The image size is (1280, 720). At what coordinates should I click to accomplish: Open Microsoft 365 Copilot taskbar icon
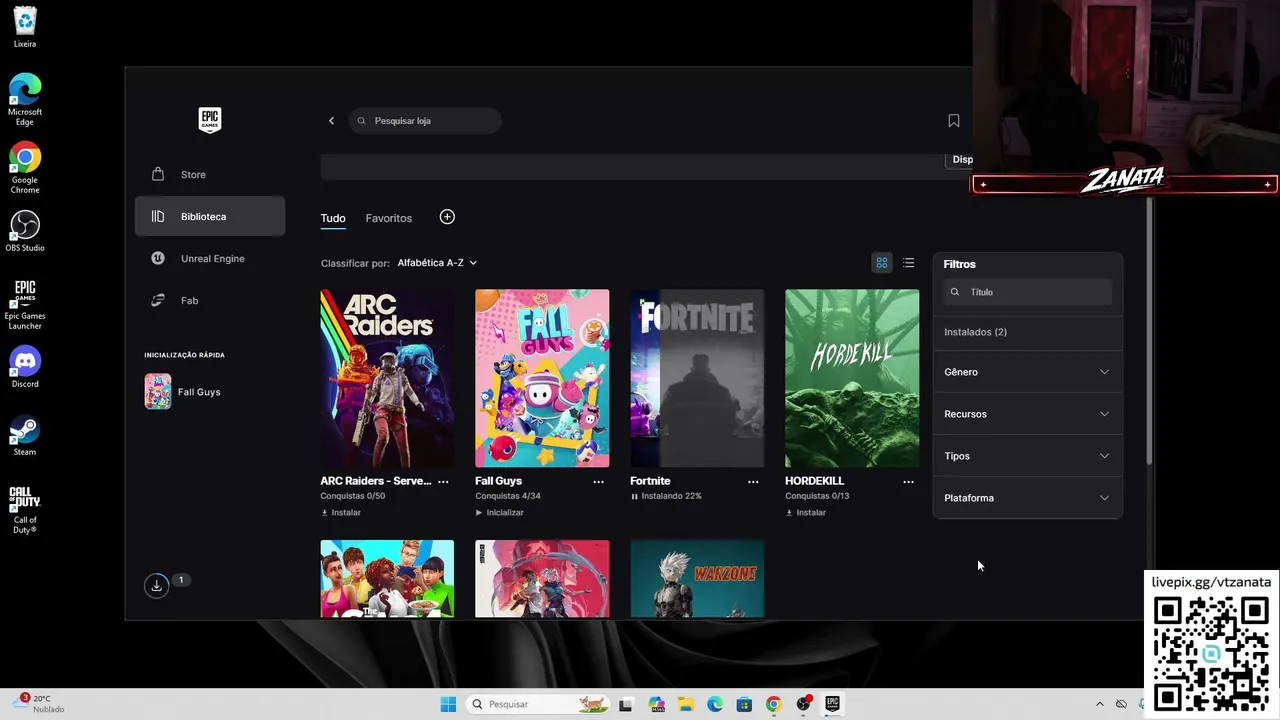click(x=656, y=704)
